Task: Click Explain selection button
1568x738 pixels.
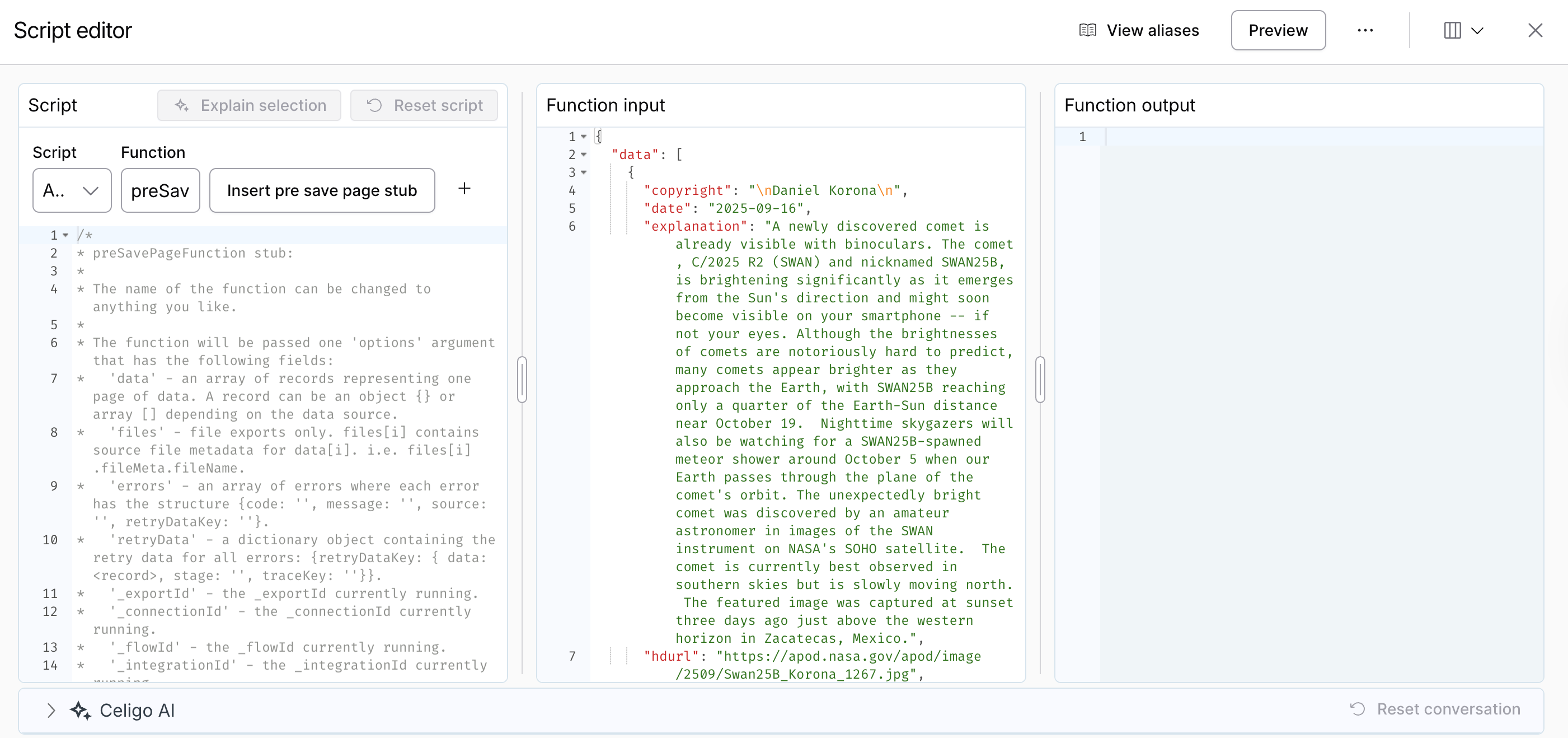Action: 250,105
